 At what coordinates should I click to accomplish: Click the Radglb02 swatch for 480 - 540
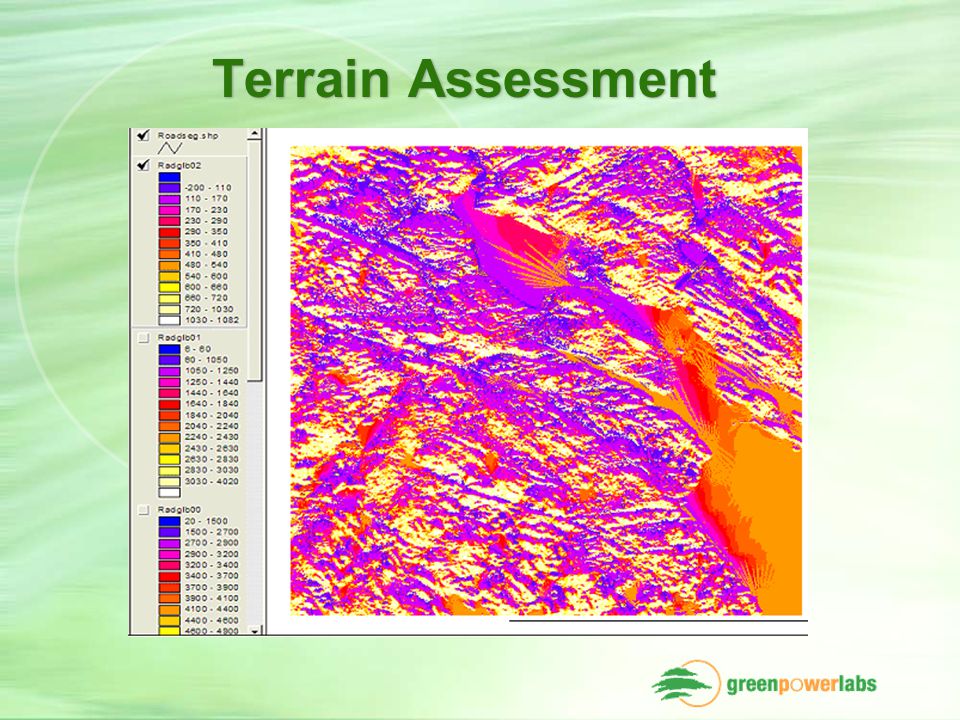pos(170,265)
